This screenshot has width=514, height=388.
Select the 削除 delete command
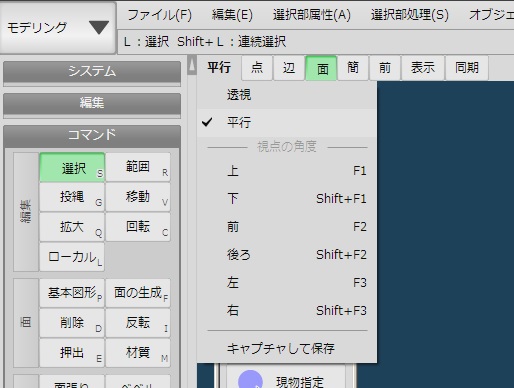pos(72,323)
